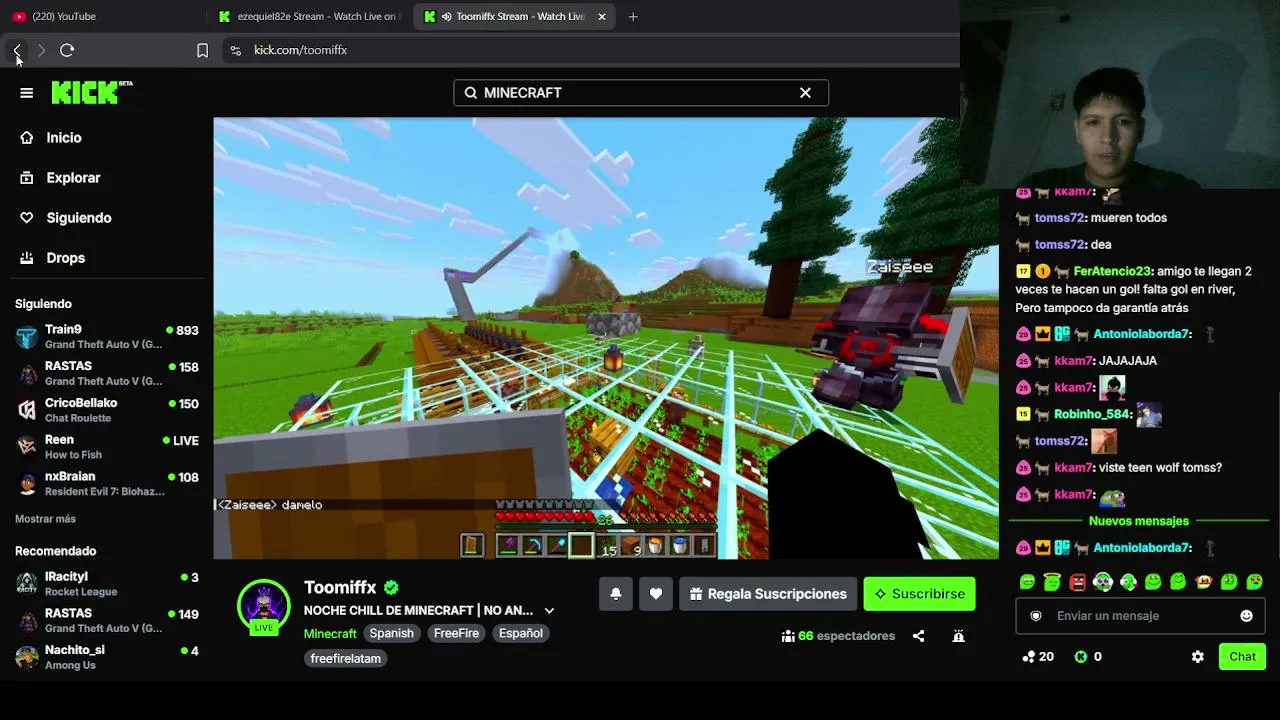The image size is (1280, 720).
Task: Insert the green emote with a halo
Action: pyautogui.click(x=1052, y=582)
